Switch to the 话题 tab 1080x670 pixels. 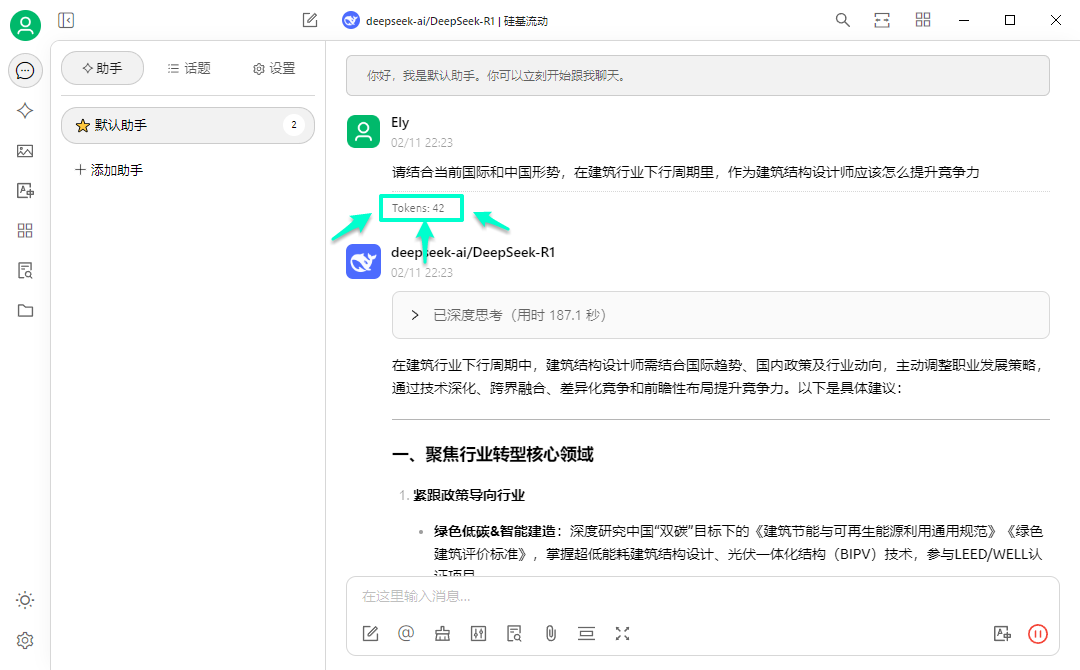[x=189, y=68]
